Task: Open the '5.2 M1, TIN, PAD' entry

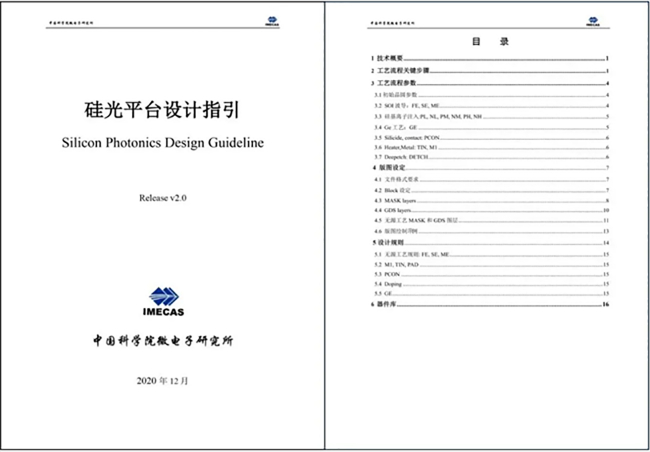Action: coord(393,263)
